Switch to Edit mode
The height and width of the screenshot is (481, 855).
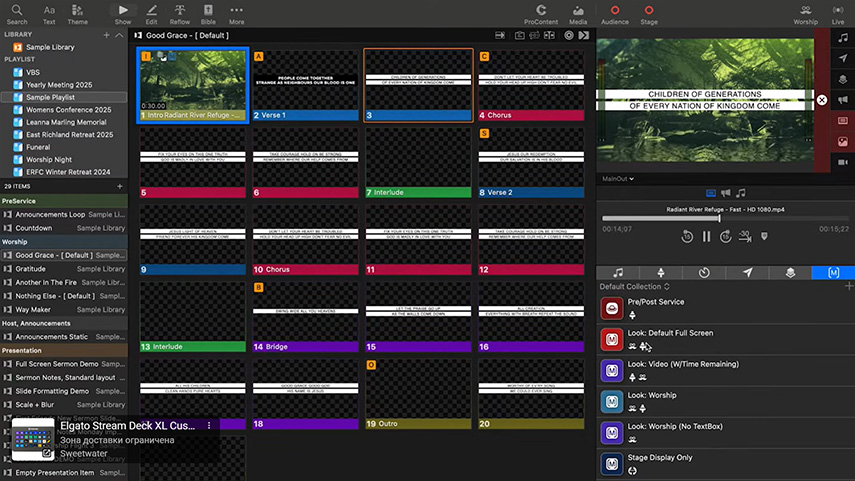152,14
